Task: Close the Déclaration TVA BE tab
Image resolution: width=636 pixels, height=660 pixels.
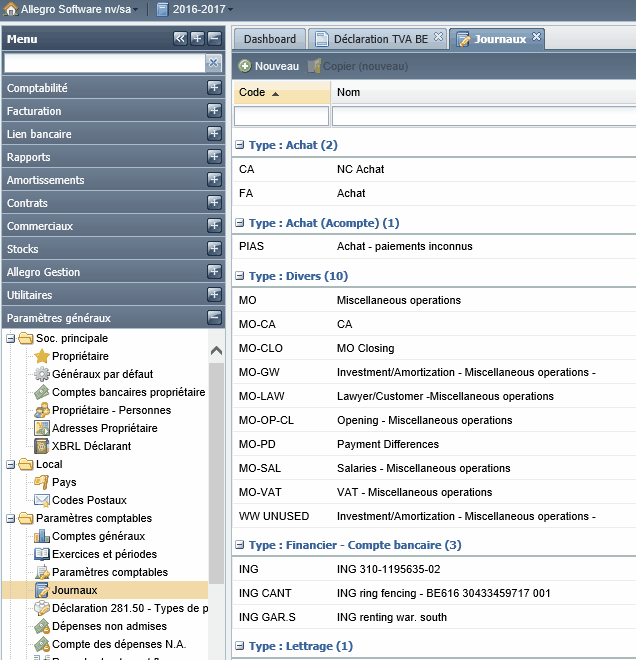Action: (438, 37)
